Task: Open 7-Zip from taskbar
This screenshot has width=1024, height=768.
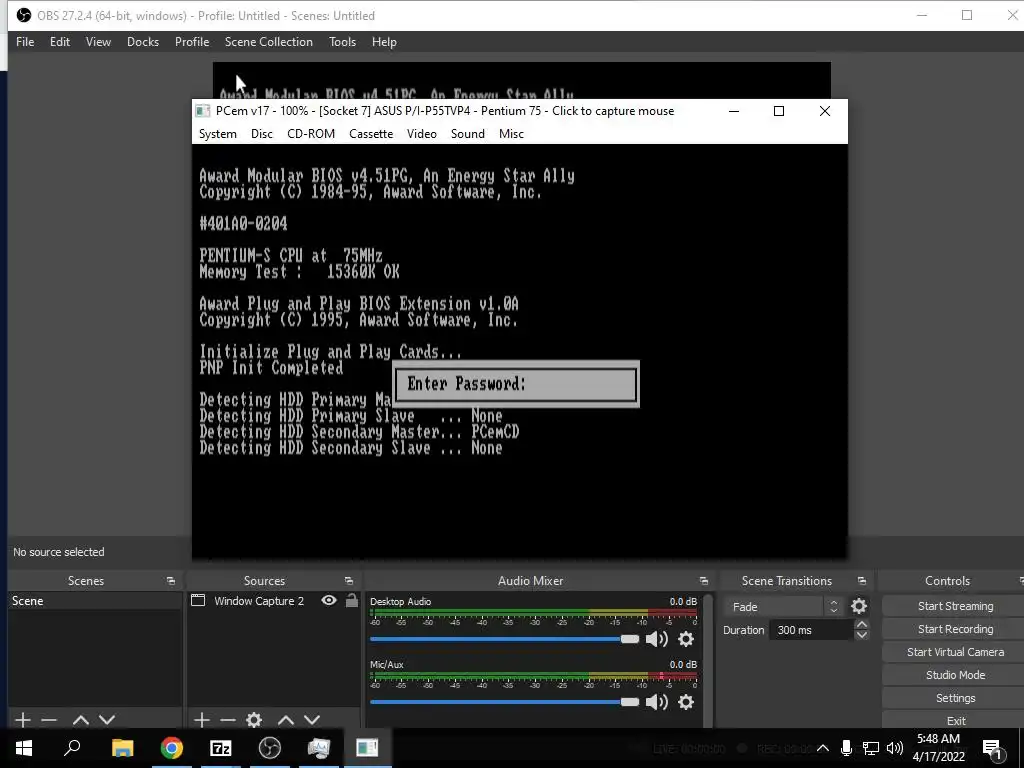Action: pos(220,748)
